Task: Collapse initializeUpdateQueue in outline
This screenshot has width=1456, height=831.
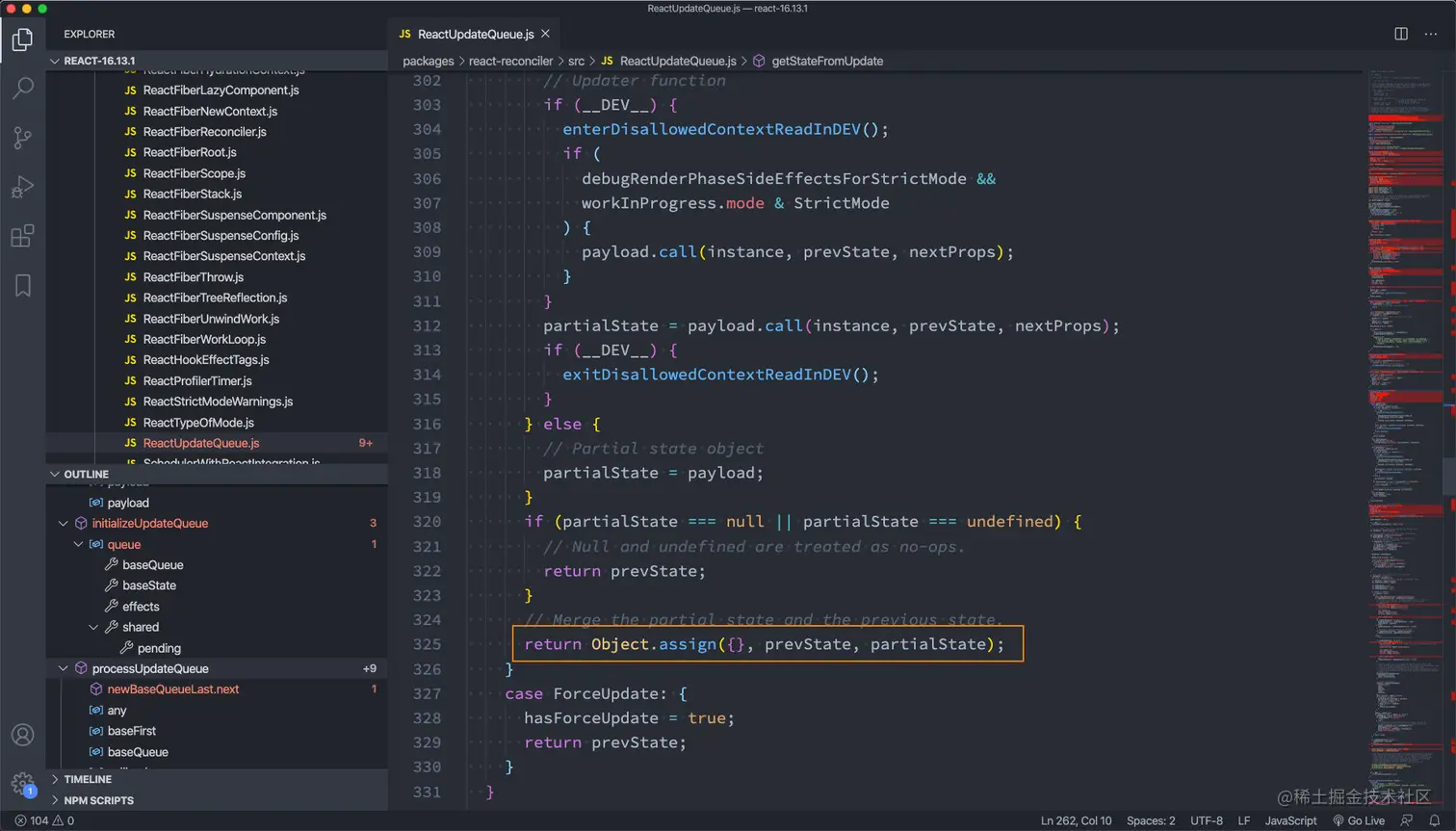Action: click(64, 524)
